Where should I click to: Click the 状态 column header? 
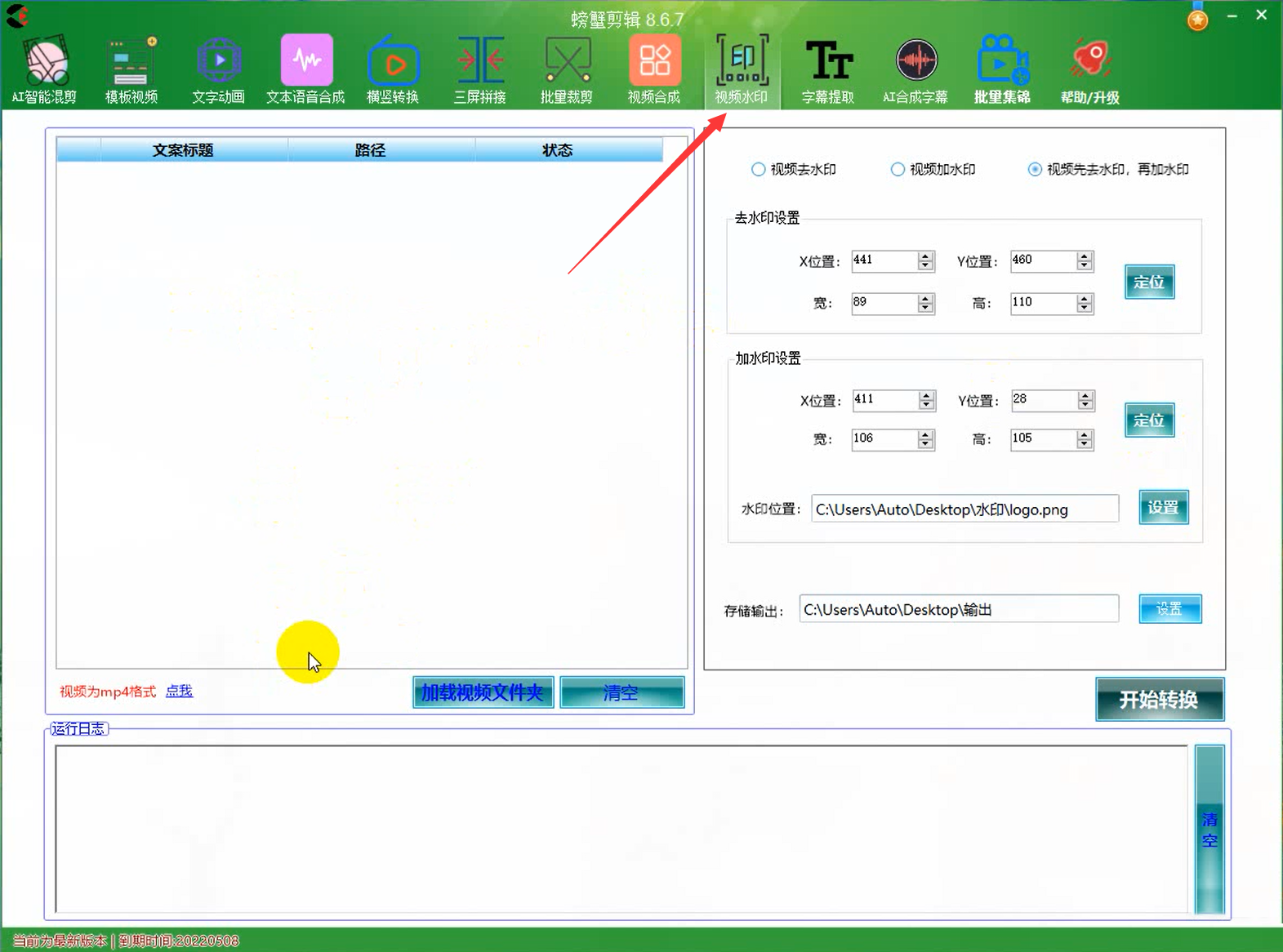(557, 150)
